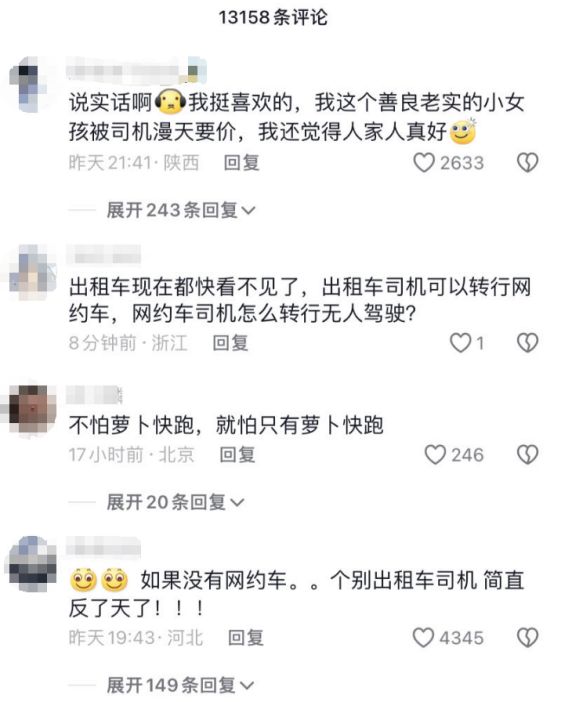
Task: Expand 展开149条回复
Action: click(x=180, y=685)
